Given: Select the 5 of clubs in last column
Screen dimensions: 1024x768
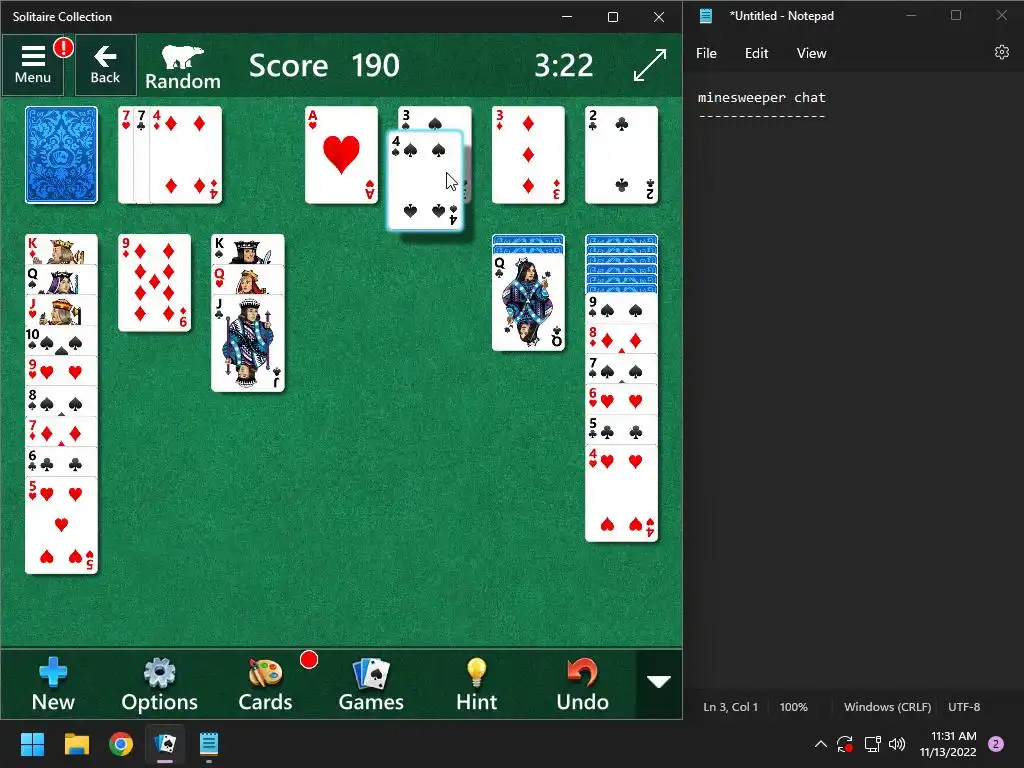Looking at the screenshot, I should [622, 430].
